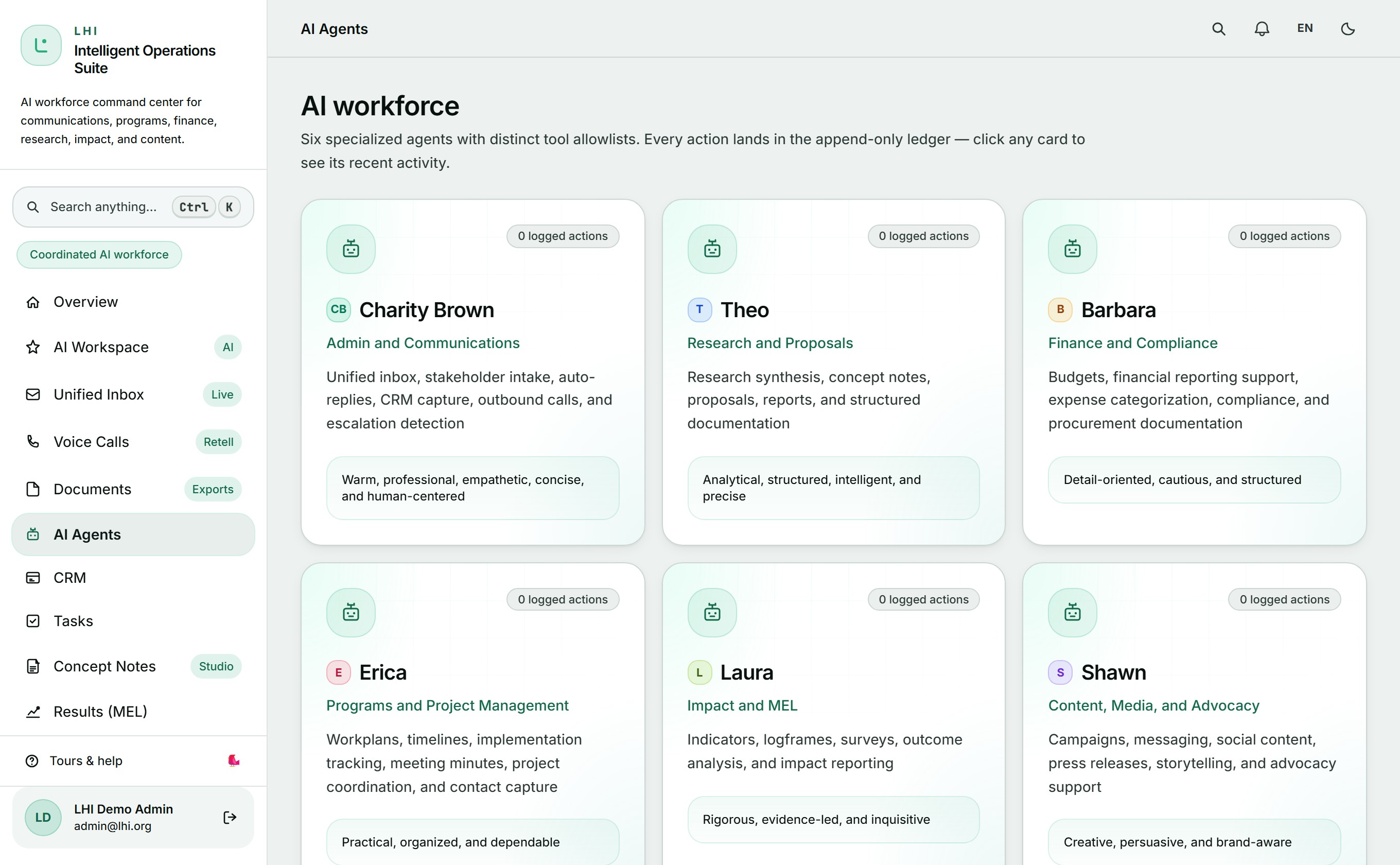This screenshot has width=1400, height=865.
Task: Click Laura's L avatar badge
Action: (x=699, y=672)
